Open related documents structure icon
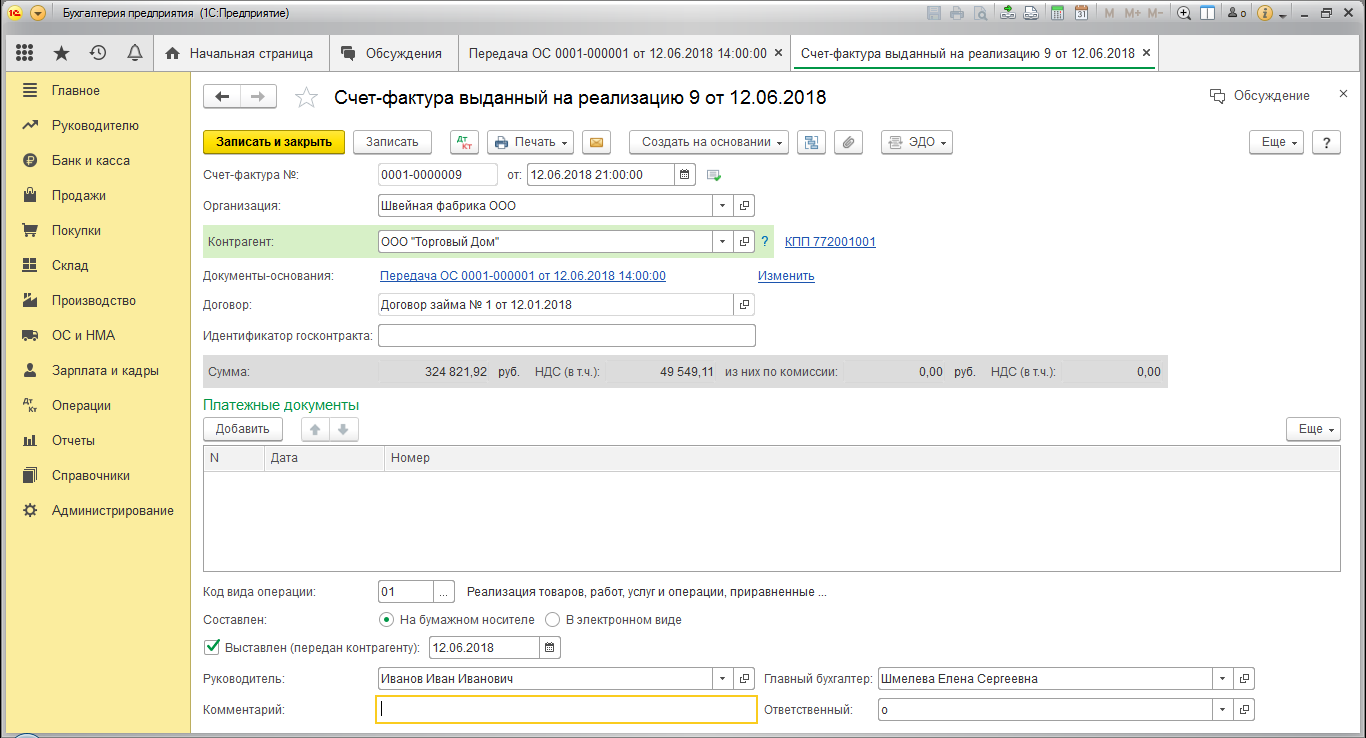The width and height of the screenshot is (1366, 738). 811,142
